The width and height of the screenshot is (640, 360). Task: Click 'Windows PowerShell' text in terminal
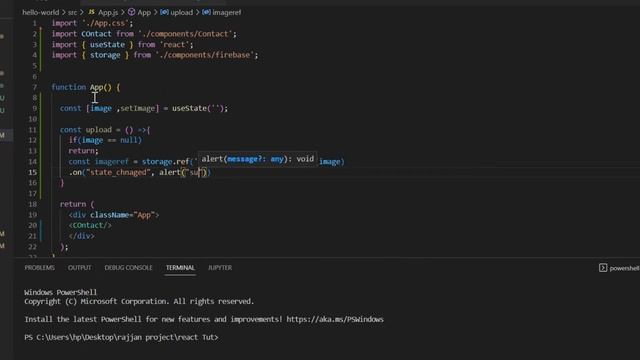click(x=60, y=292)
